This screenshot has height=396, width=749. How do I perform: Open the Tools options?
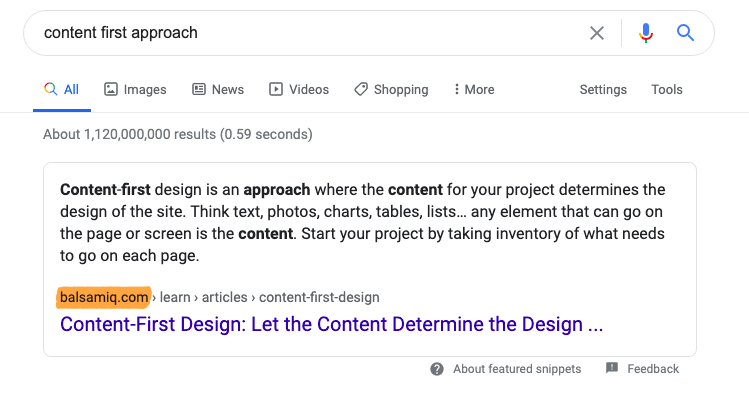pyautogui.click(x=667, y=89)
